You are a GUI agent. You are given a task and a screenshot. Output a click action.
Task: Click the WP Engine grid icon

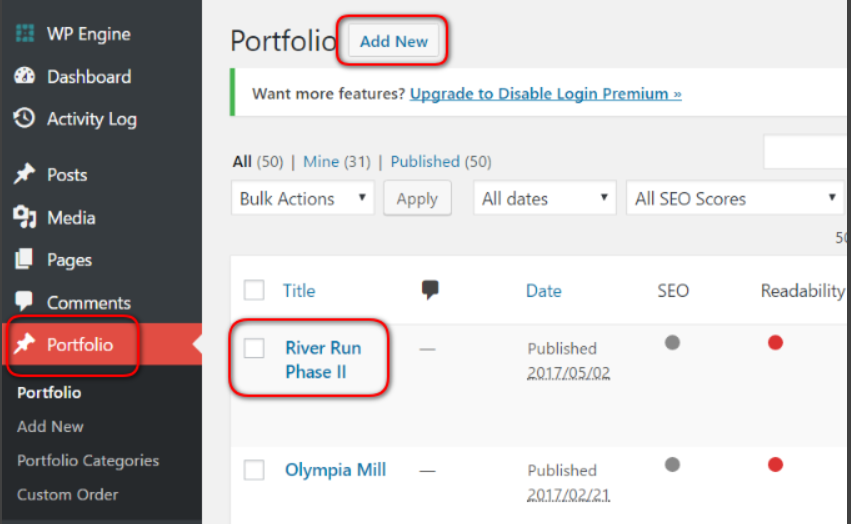pyautogui.click(x=24, y=33)
